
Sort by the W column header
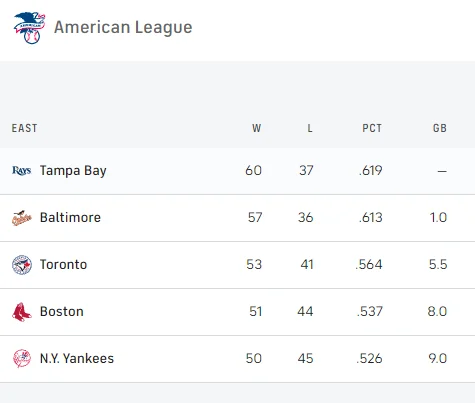256,128
